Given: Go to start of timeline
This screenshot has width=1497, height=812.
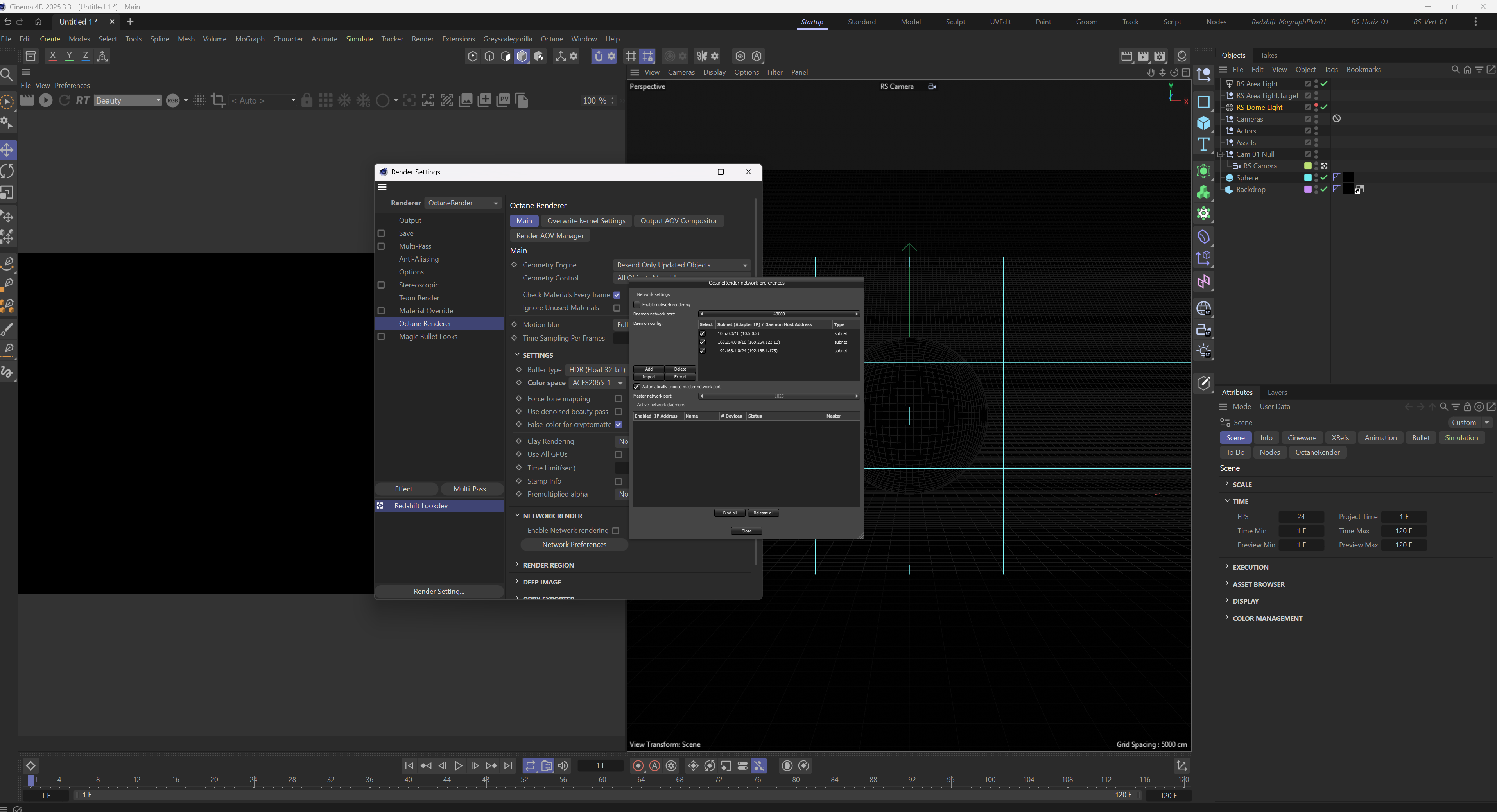Looking at the screenshot, I should 409,765.
